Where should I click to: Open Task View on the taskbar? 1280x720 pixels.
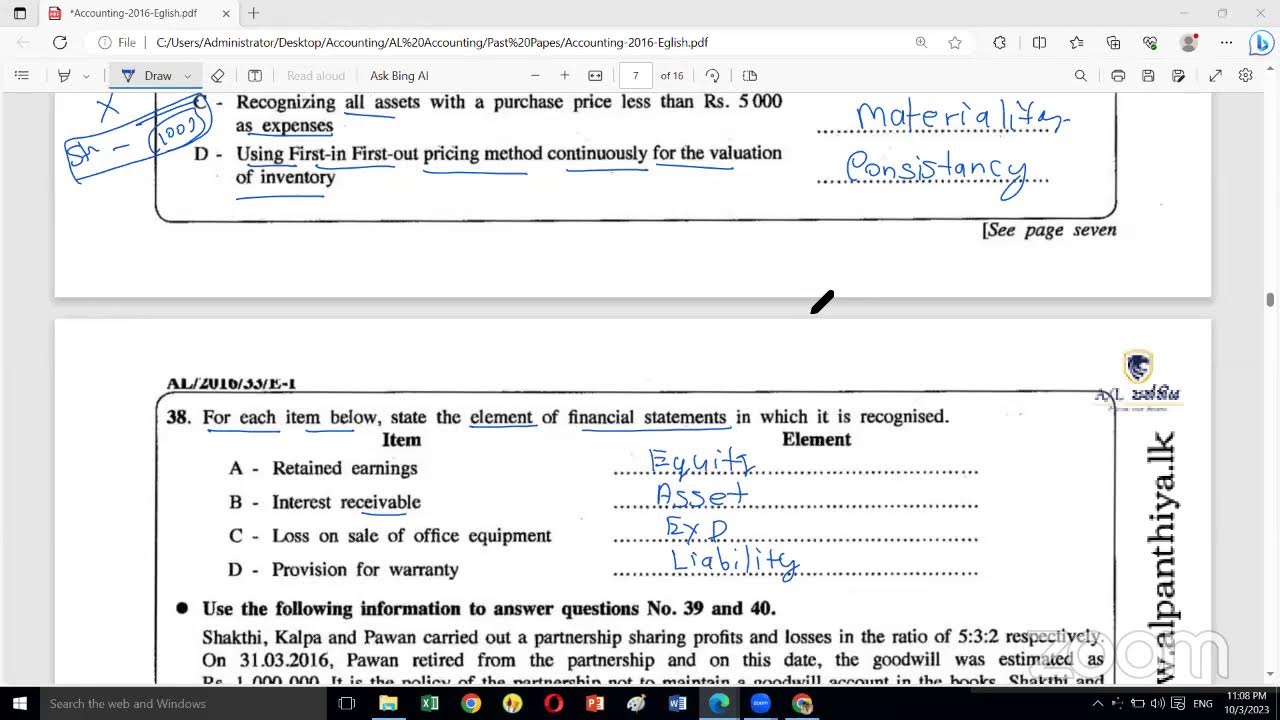(347, 704)
